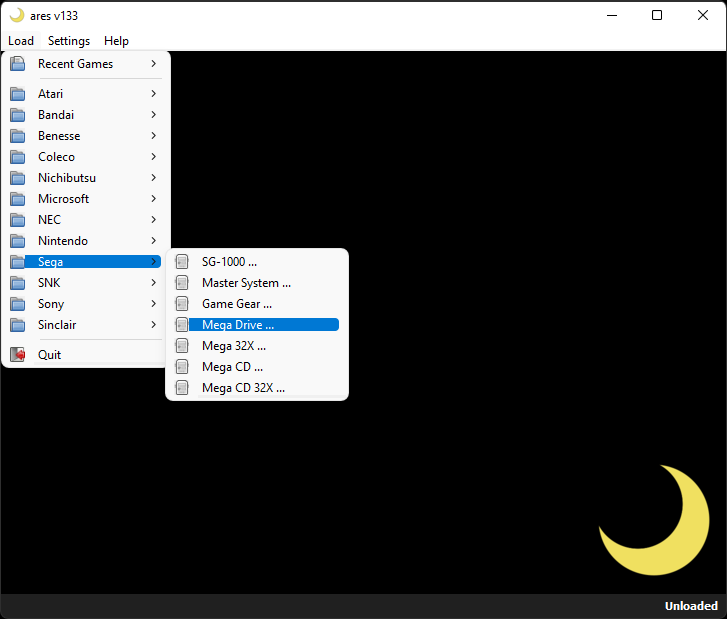Expand the SNK submenu arrow
The height and width of the screenshot is (619, 727).
153,283
